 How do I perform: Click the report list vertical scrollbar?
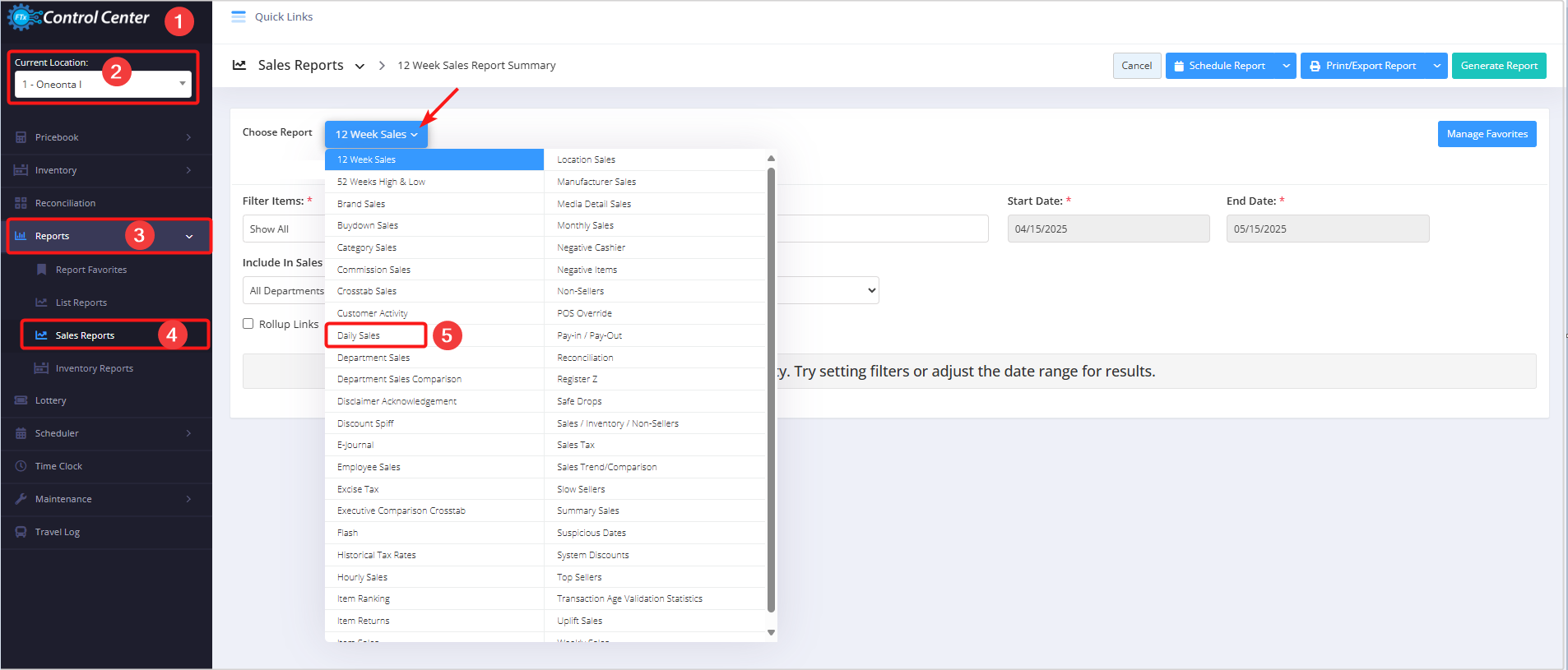pos(771,390)
